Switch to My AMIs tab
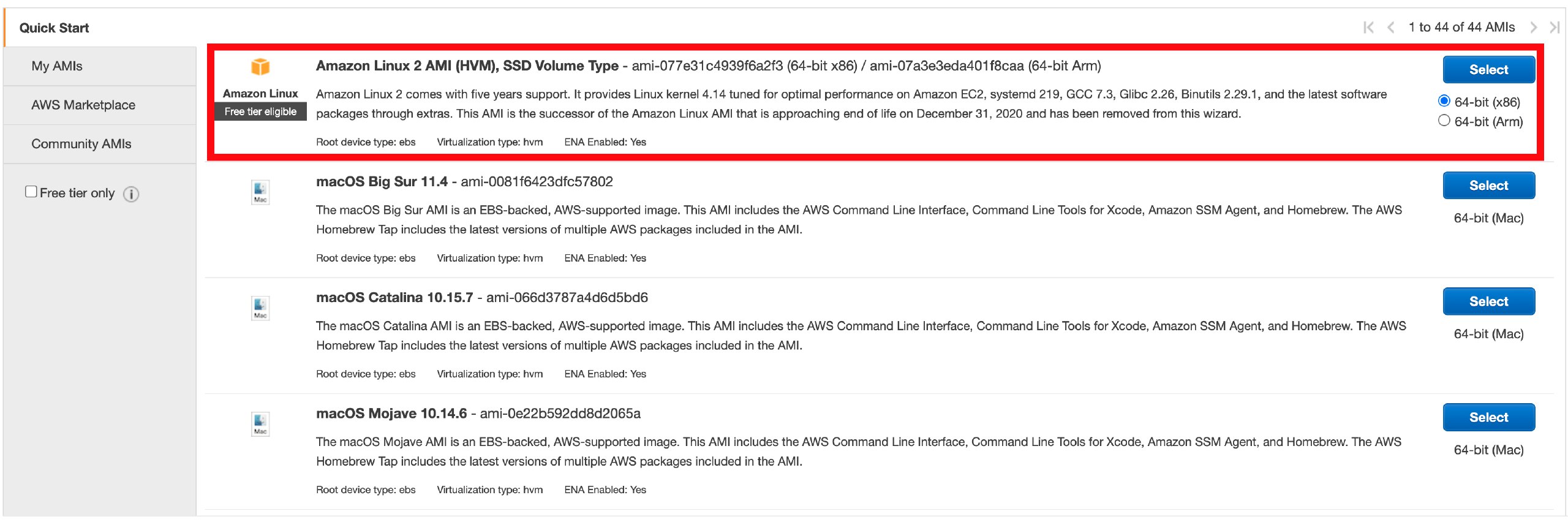 tap(100, 66)
